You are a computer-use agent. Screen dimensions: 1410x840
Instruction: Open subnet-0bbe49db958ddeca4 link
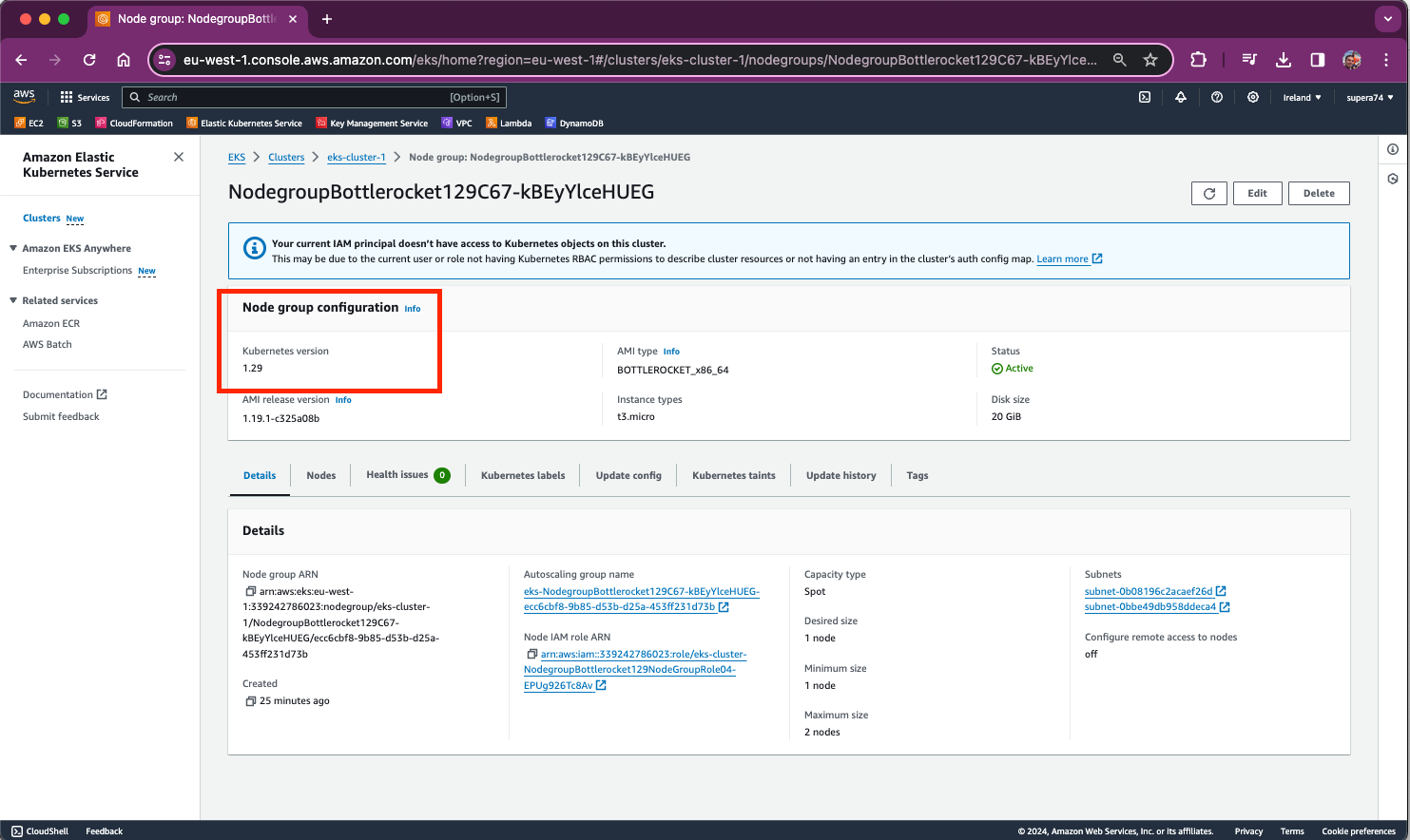pyautogui.click(x=1157, y=606)
